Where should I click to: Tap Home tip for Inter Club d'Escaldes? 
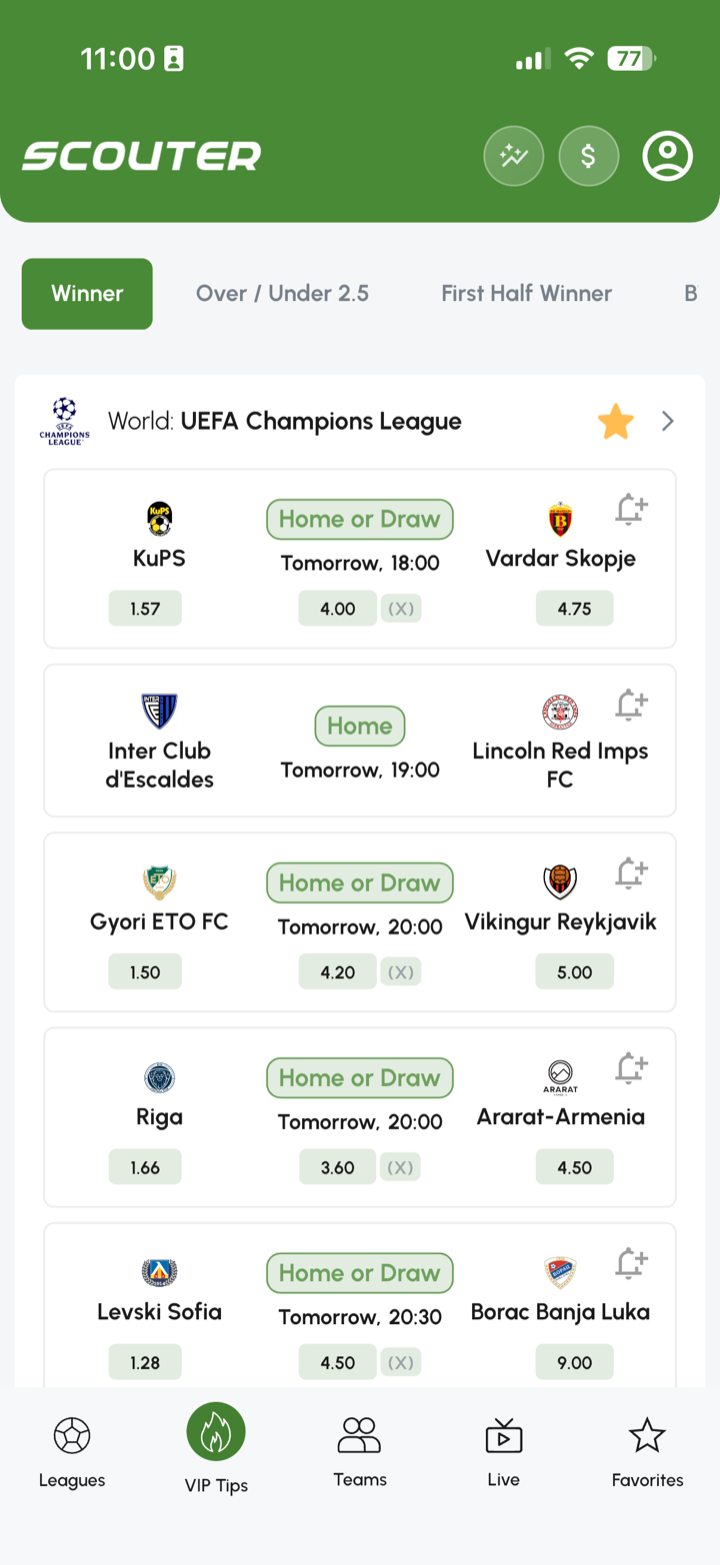[360, 726]
